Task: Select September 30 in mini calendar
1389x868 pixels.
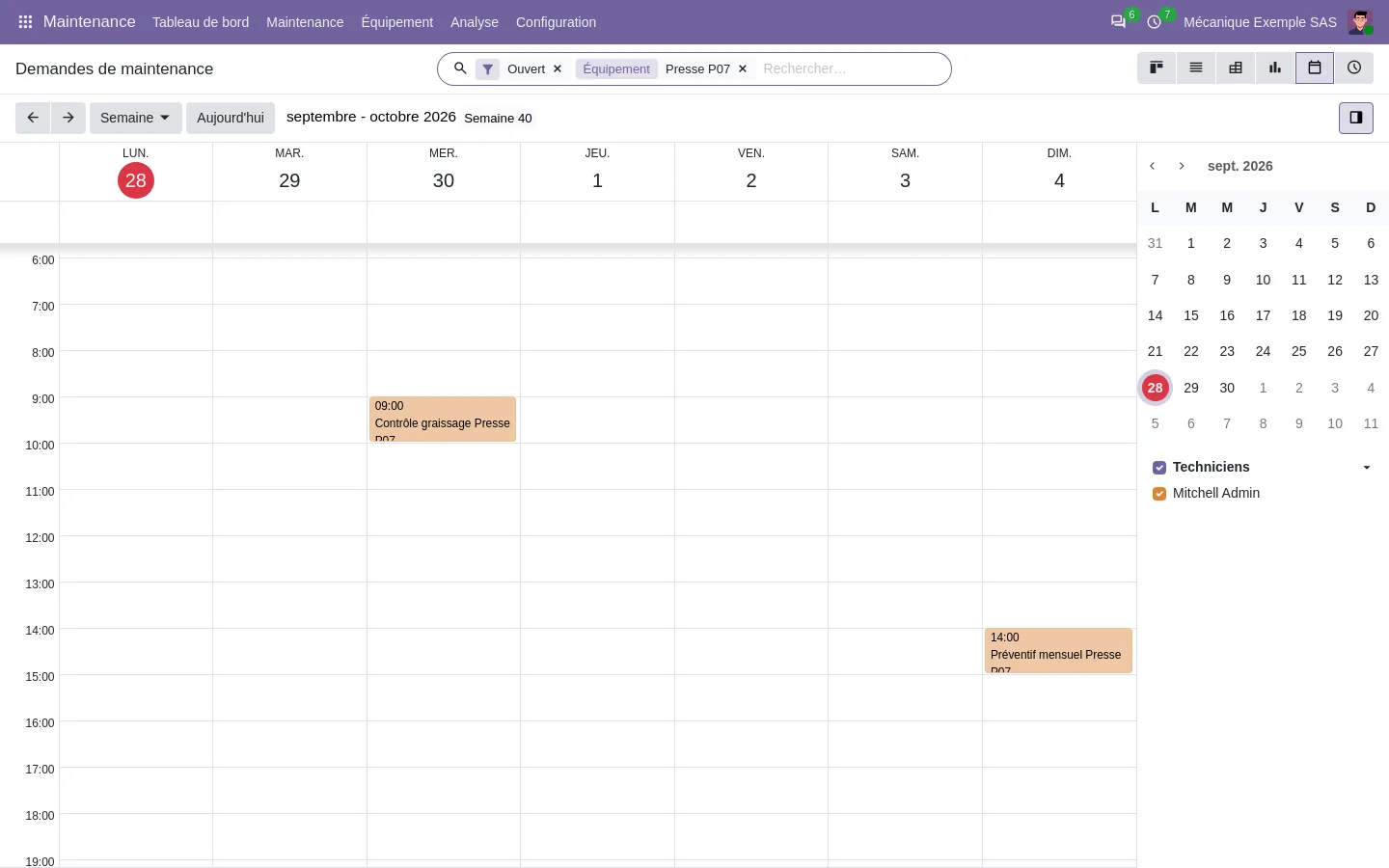Action: click(x=1227, y=388)
